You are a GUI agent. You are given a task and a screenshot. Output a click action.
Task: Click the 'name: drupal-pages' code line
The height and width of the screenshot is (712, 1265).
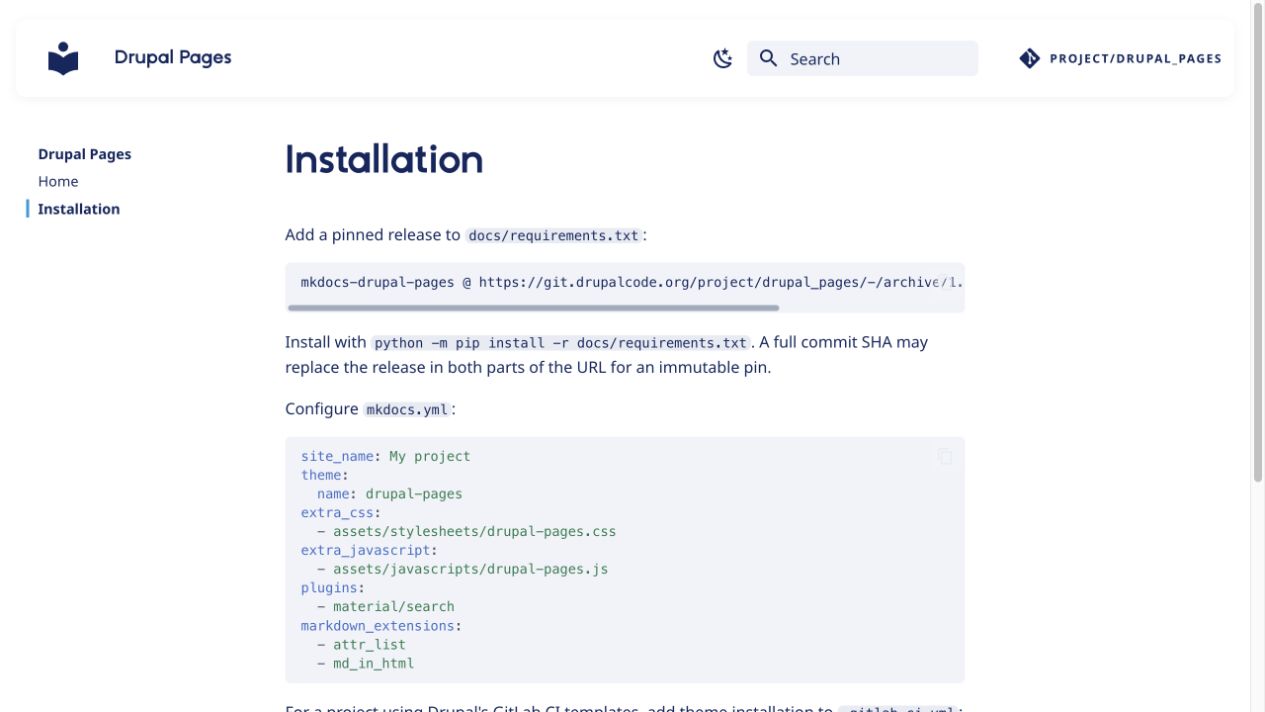pos(390,494)
